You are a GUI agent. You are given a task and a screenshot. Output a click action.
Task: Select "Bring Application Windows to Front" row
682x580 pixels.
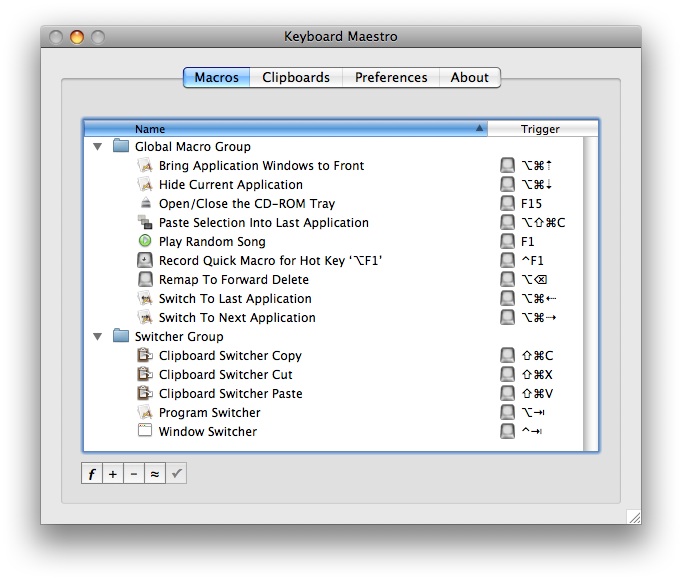pos(333,165)
